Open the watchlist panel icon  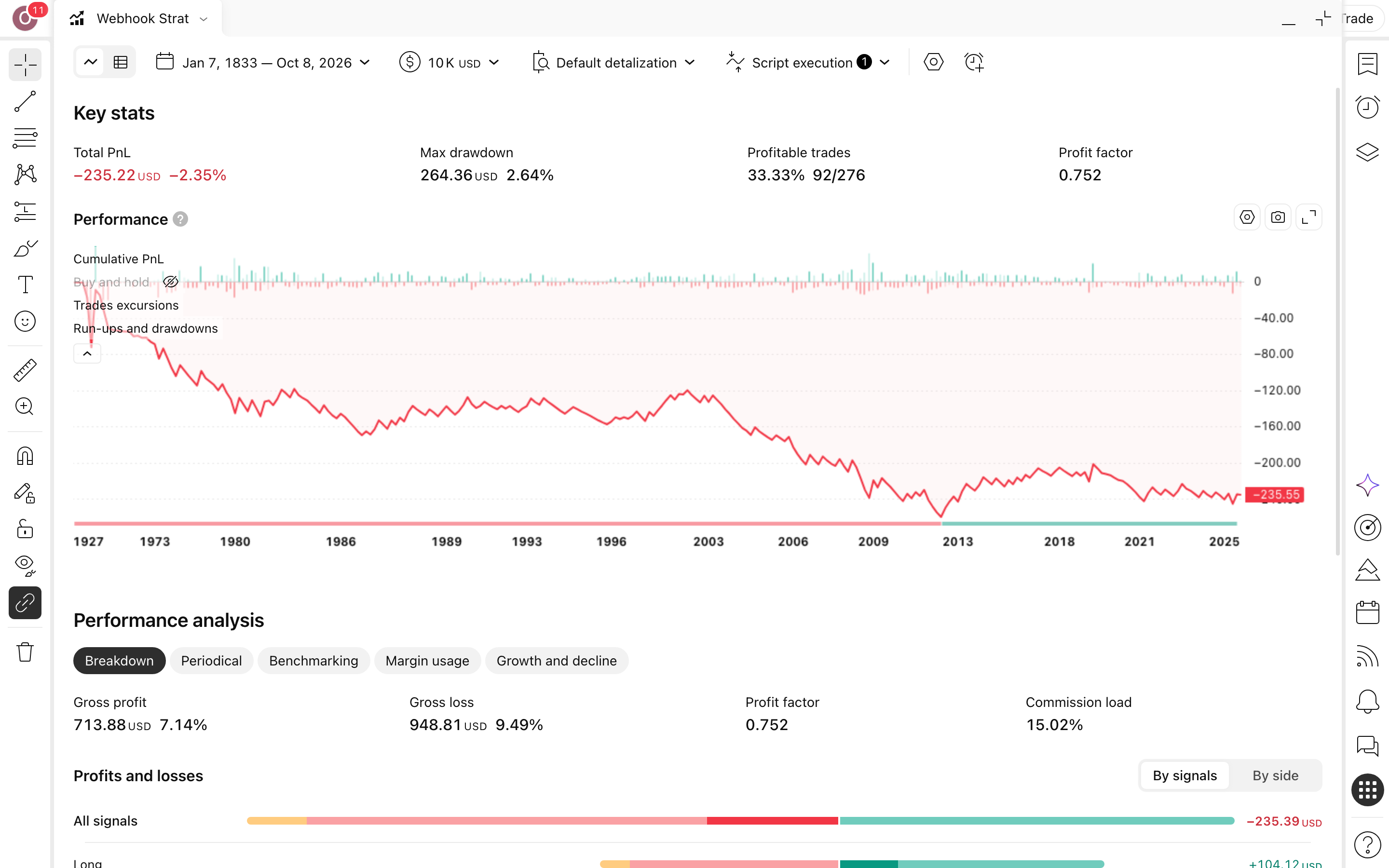pyautogui.click(x=1367, y=64)
